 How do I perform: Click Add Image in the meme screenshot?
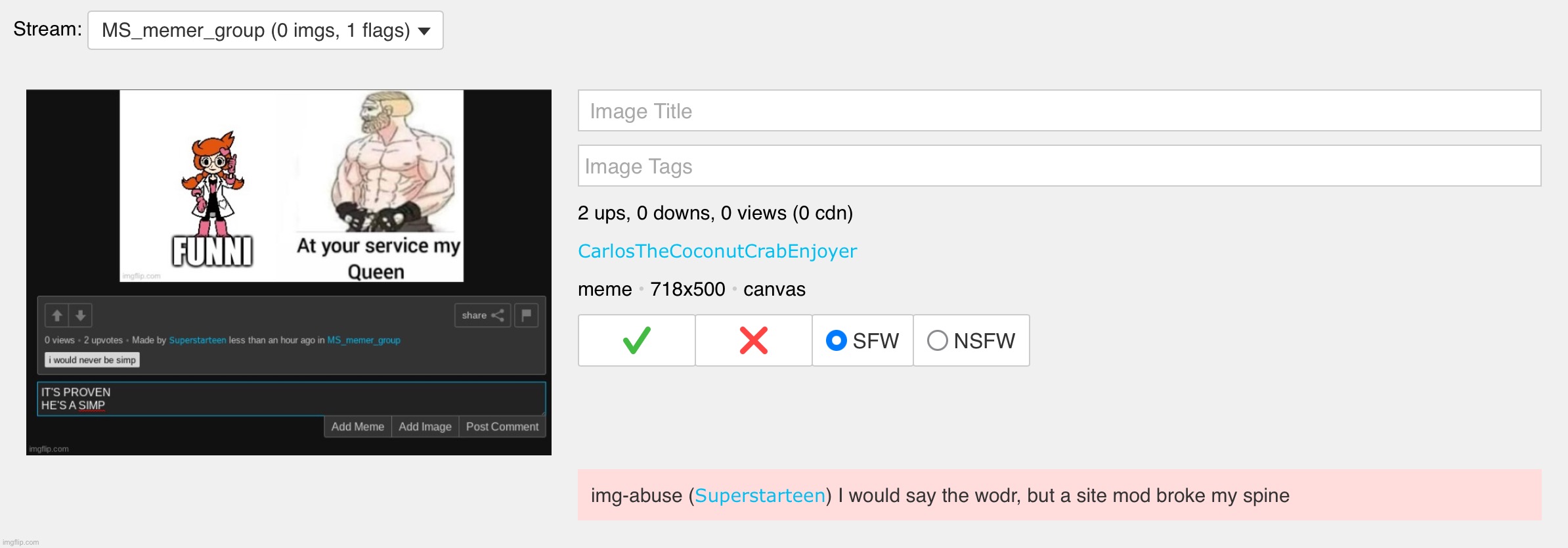pos(425,426)
